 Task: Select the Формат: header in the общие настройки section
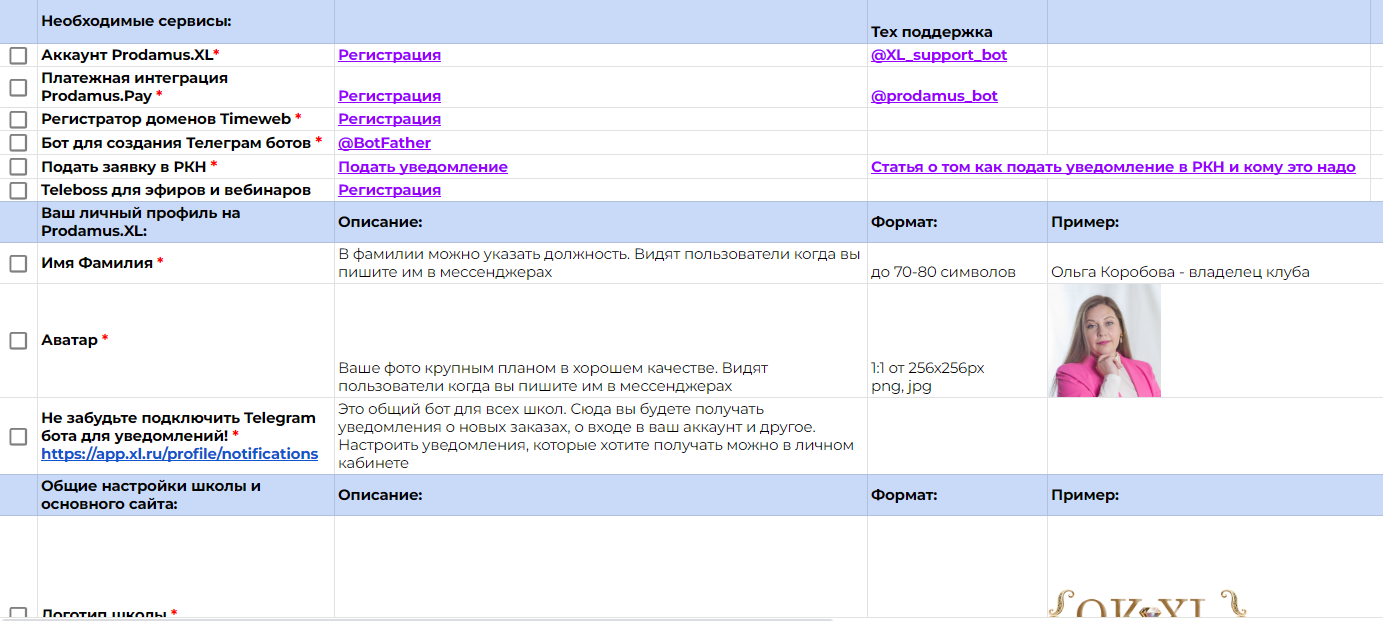point(957,495)
